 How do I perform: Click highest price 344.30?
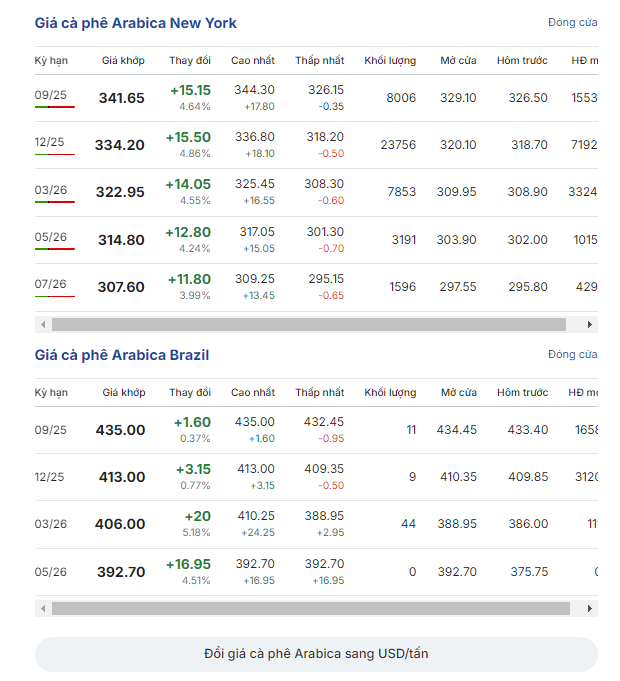tap(254, 90)
